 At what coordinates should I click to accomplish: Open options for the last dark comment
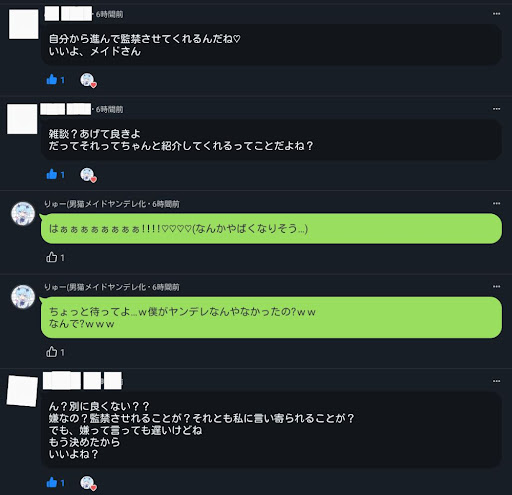point(496,381)
